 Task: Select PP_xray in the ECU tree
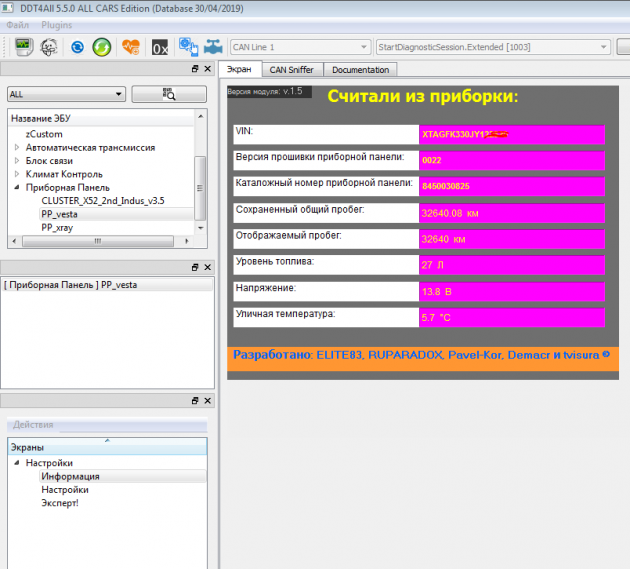point(59,227)
